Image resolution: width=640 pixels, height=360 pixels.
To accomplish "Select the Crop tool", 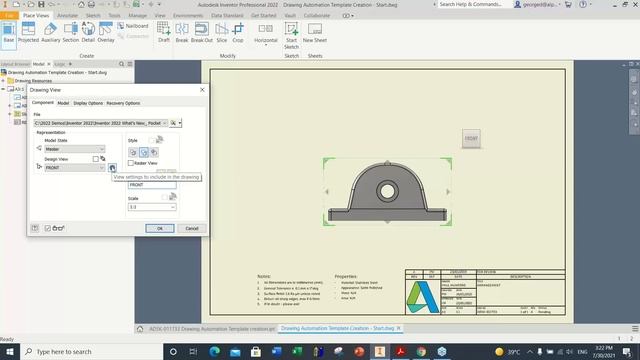I will (x=238, y=33).
